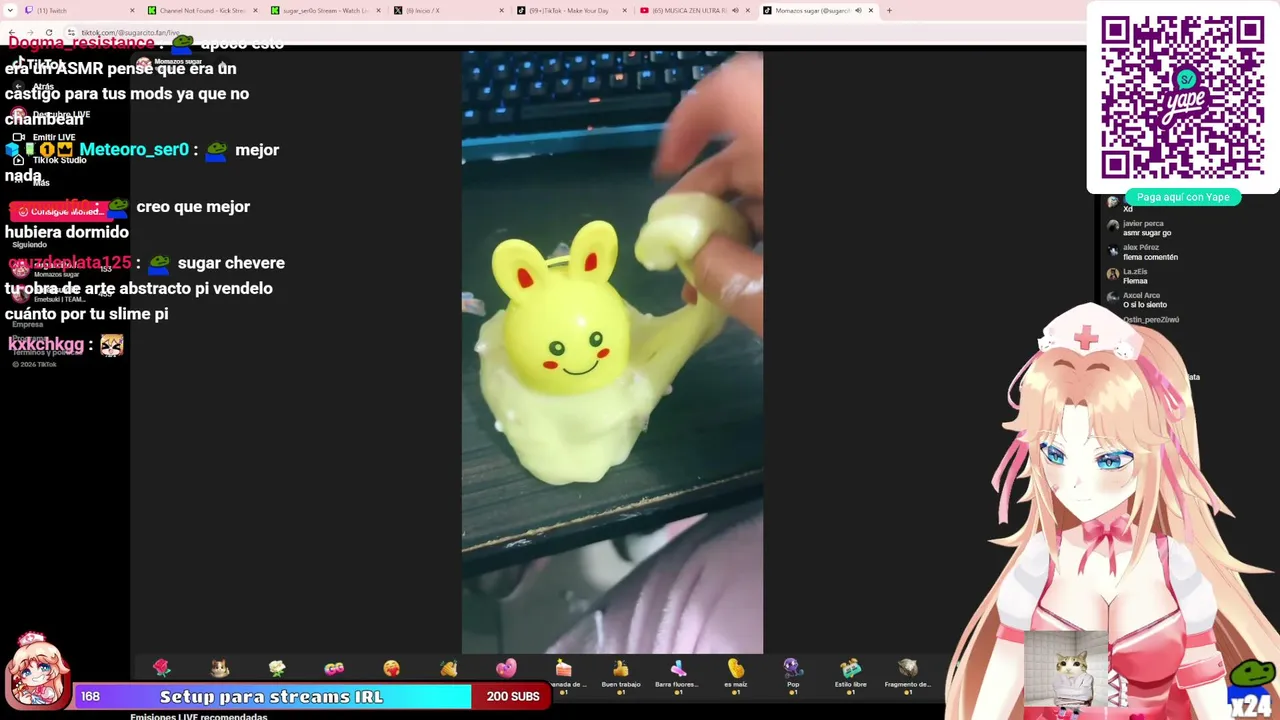Click the slime toy live video

(x=612, y=352)
